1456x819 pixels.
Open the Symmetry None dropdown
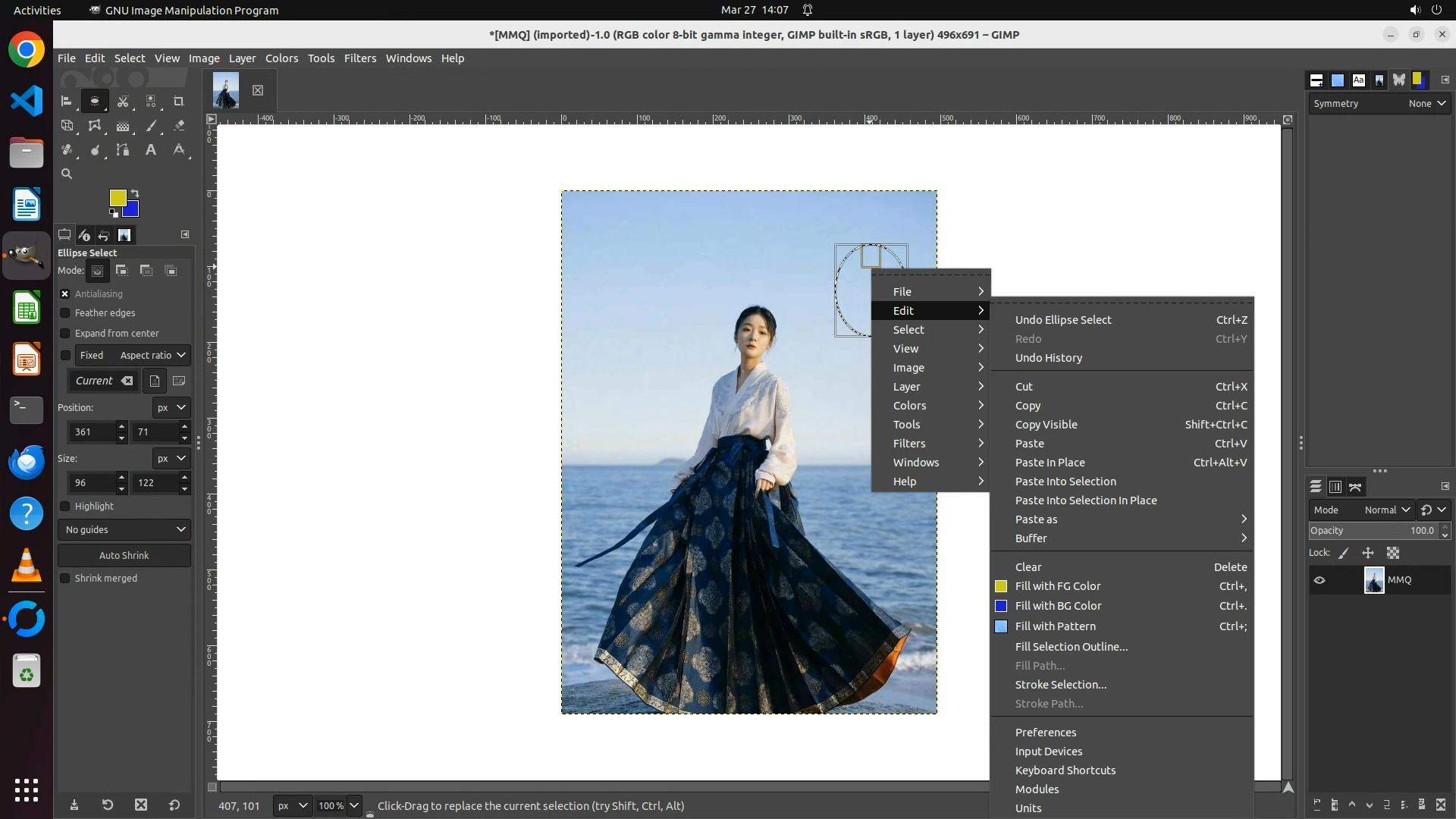(1427, 104)
